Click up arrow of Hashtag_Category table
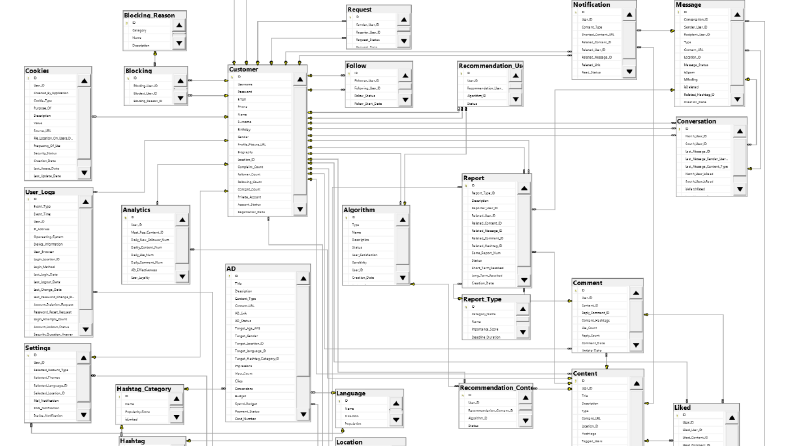 pos(176,399)
